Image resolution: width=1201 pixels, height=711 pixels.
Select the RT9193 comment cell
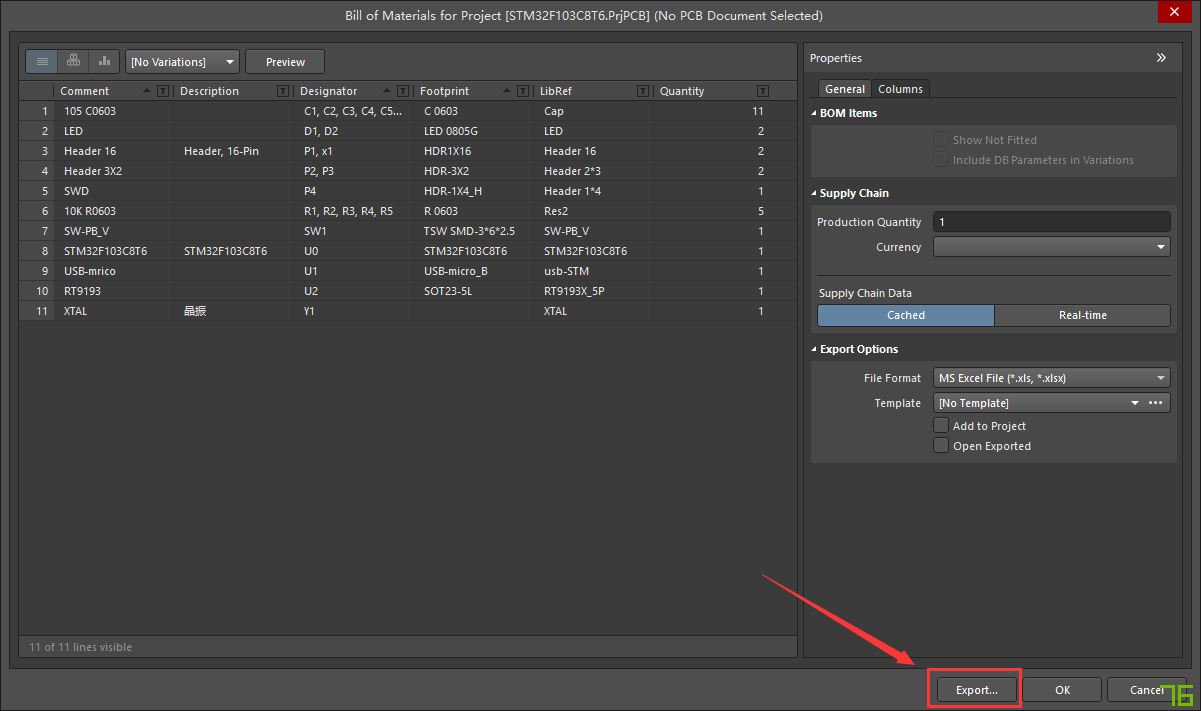(114, 291)
